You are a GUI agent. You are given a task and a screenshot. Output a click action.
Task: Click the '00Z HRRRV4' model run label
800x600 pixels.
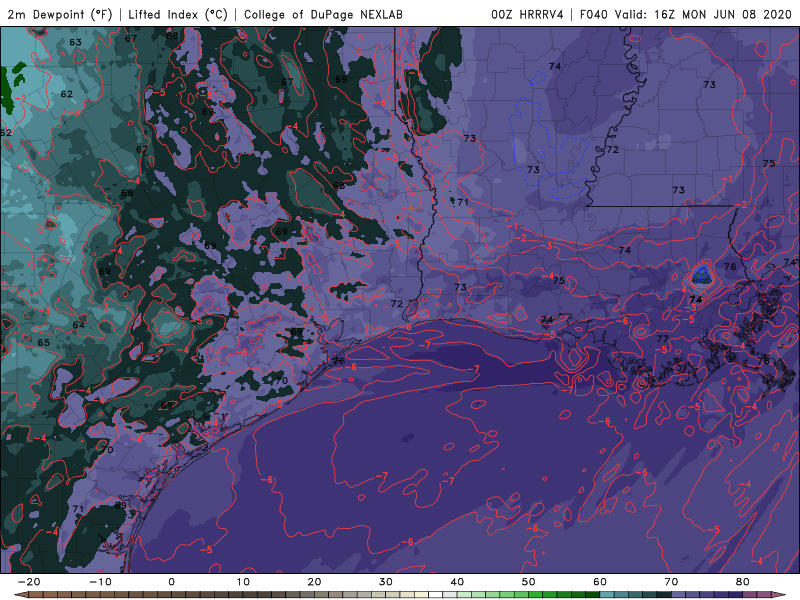(x=527, y=14)
